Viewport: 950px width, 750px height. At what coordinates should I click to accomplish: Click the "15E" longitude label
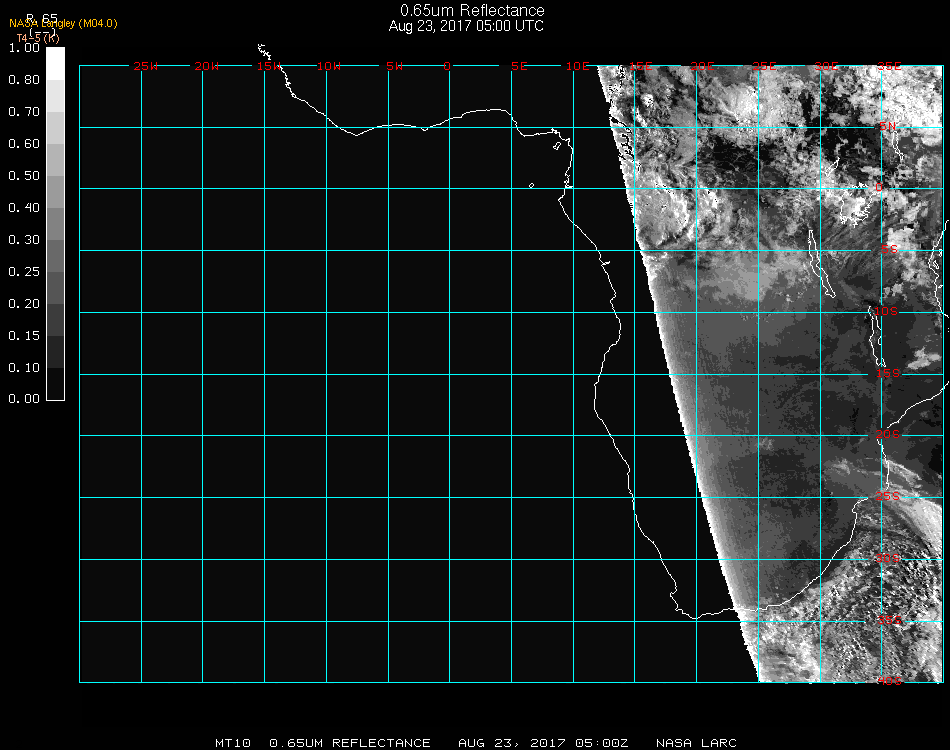(x=640, y=66)
